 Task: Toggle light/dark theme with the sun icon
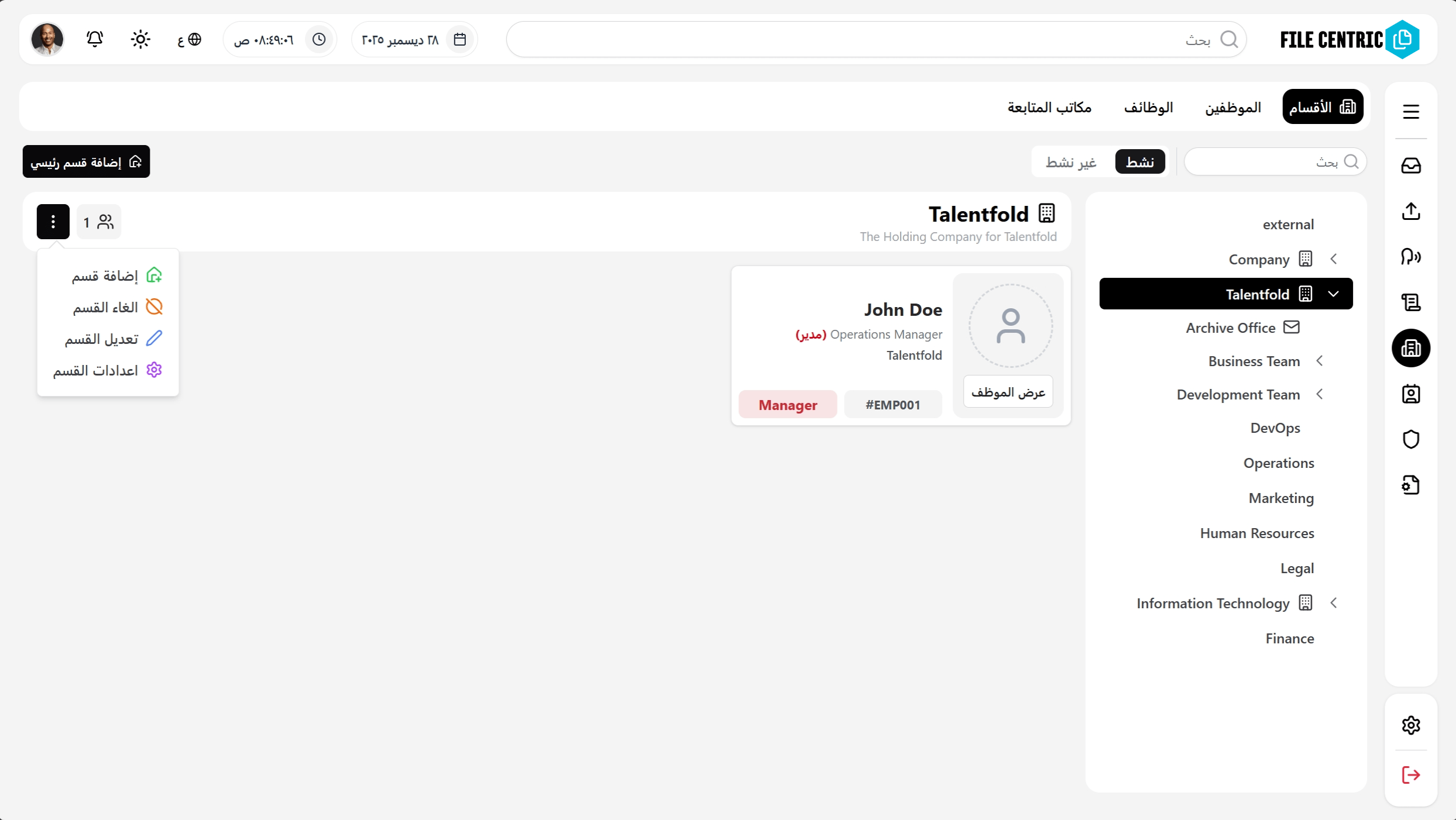(x=140, y=39)
